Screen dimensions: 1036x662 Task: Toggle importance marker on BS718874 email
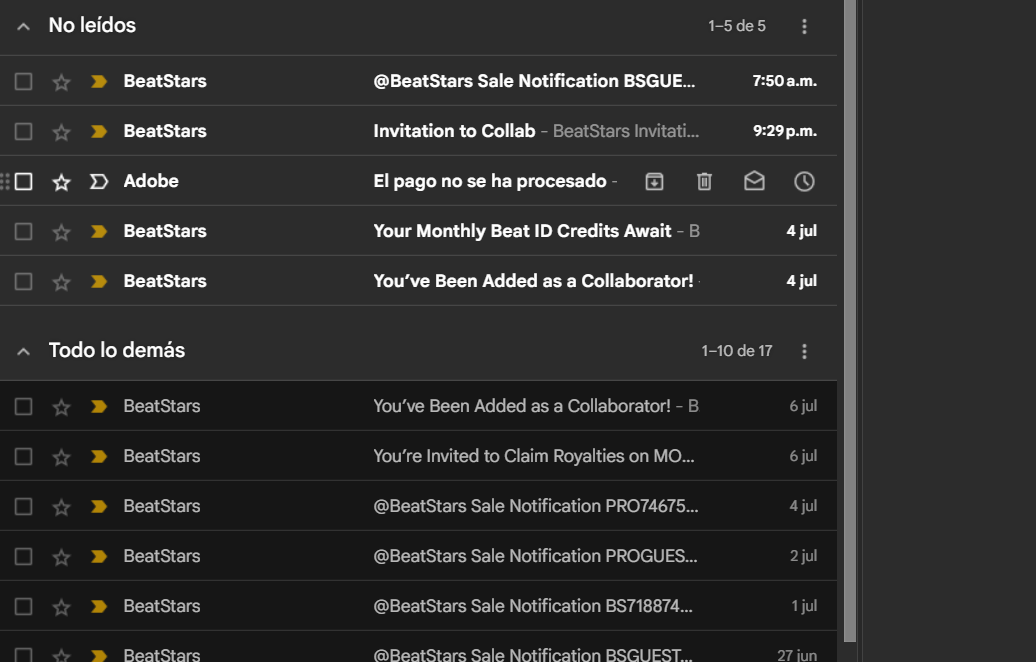(x=98, y=607)
